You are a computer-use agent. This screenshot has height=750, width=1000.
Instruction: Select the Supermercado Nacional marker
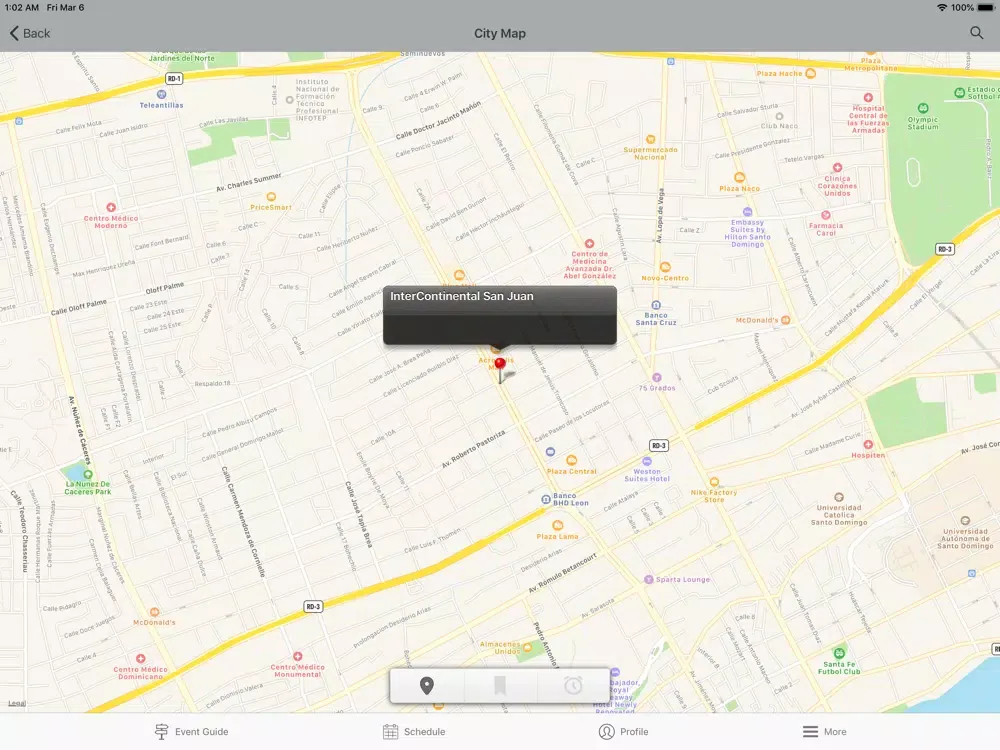[651, 139]
